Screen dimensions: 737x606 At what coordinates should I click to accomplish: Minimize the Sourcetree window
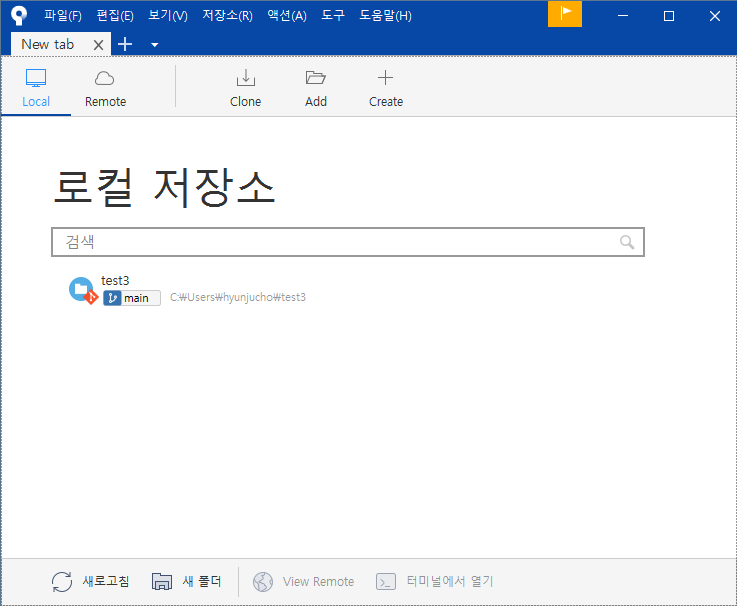[623, 16]
